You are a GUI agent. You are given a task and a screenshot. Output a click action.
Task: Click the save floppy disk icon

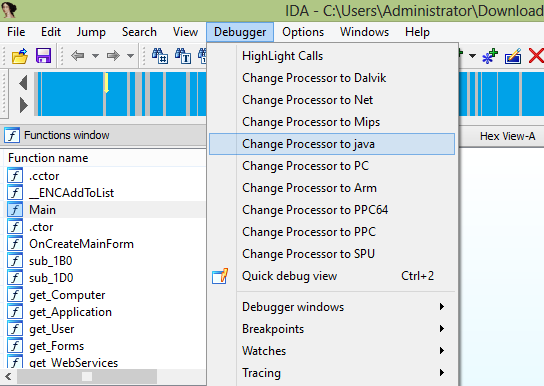point(43,55)
